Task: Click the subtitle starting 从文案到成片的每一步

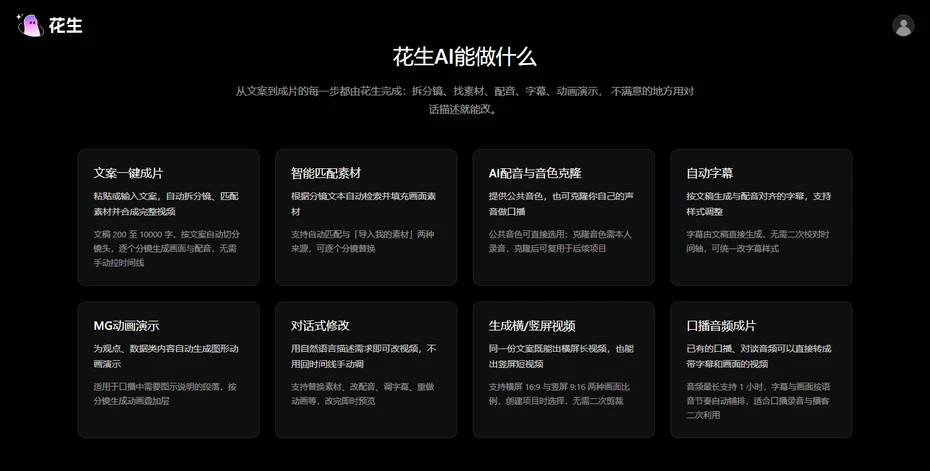Action: (x=464, y=100)
